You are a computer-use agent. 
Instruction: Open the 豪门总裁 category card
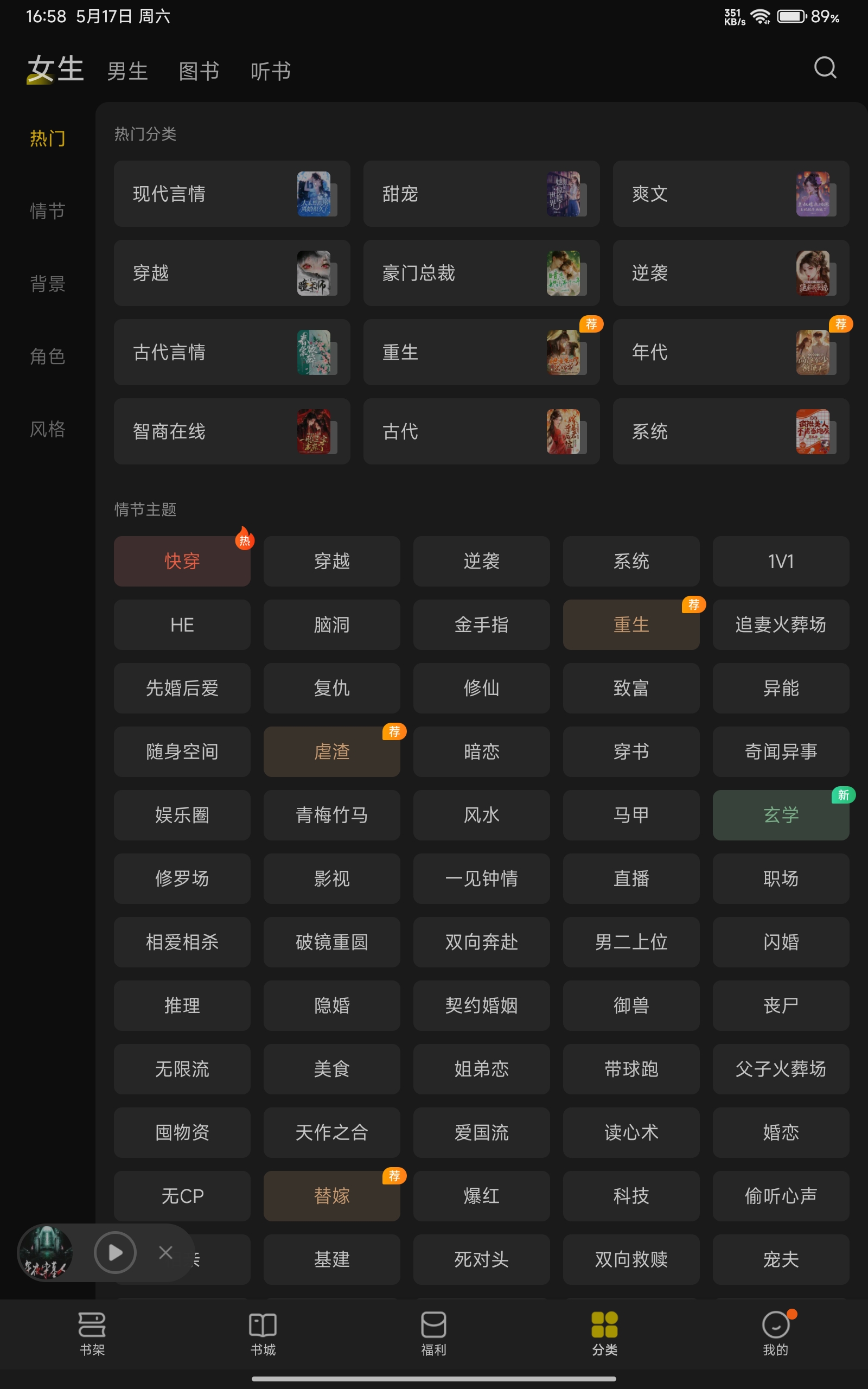tap(482, 272)
